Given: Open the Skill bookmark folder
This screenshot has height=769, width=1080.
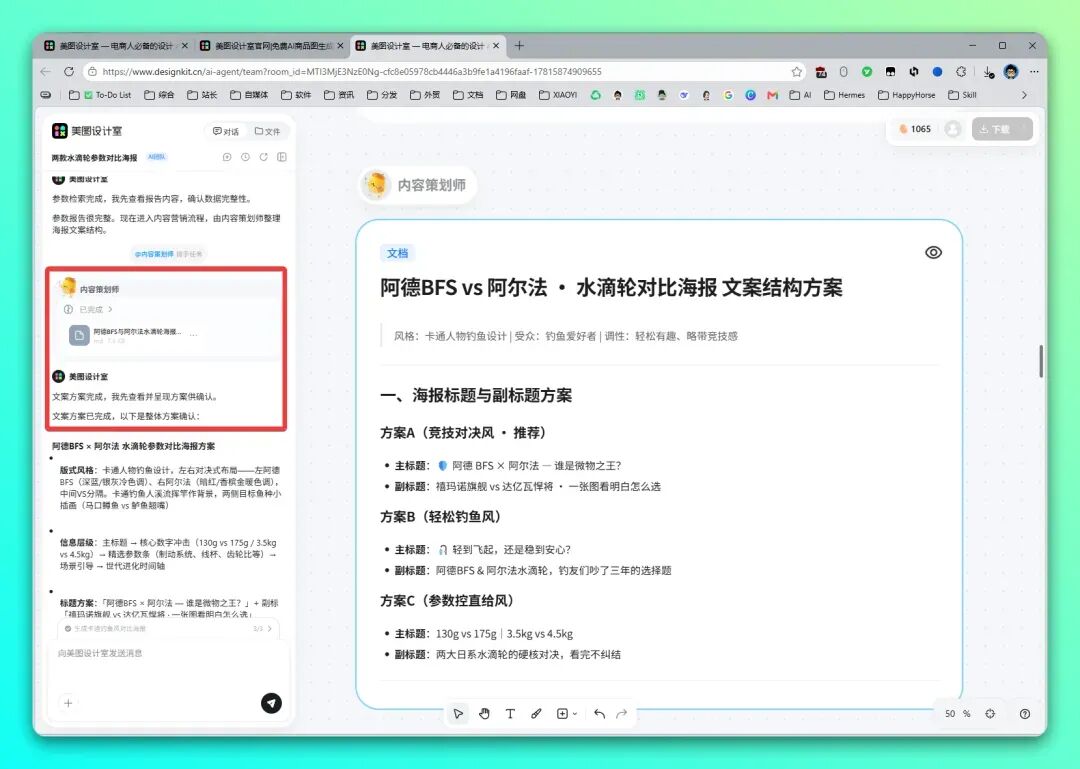Looking at the screenshot, I should 962,95.
